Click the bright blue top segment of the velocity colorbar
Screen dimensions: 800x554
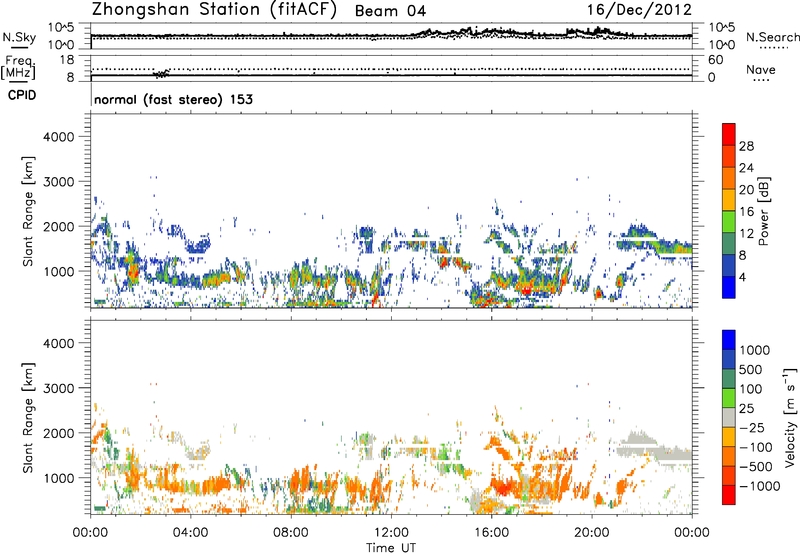coord(729,340)
